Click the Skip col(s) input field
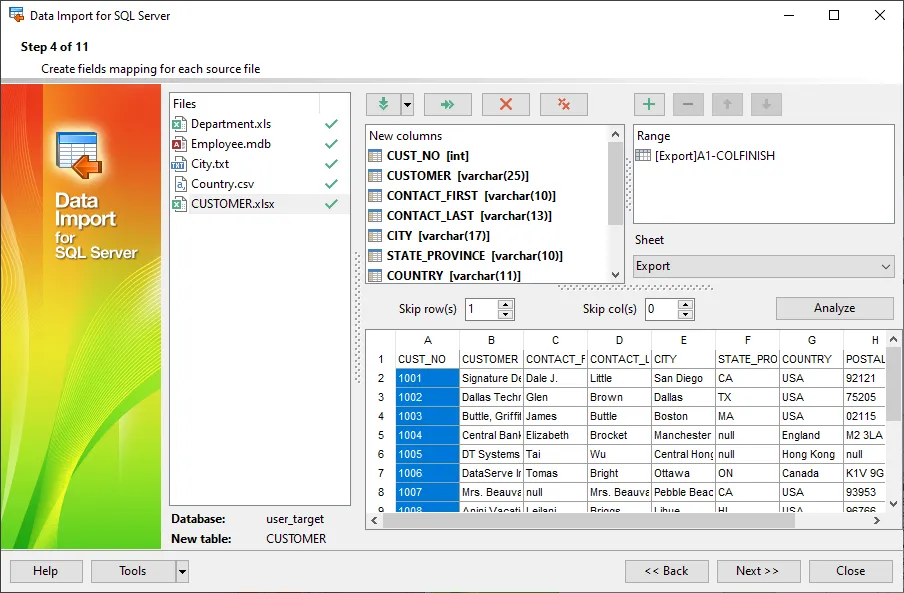Viewport: 904px width, 593px height. click(x=661, y=309)
